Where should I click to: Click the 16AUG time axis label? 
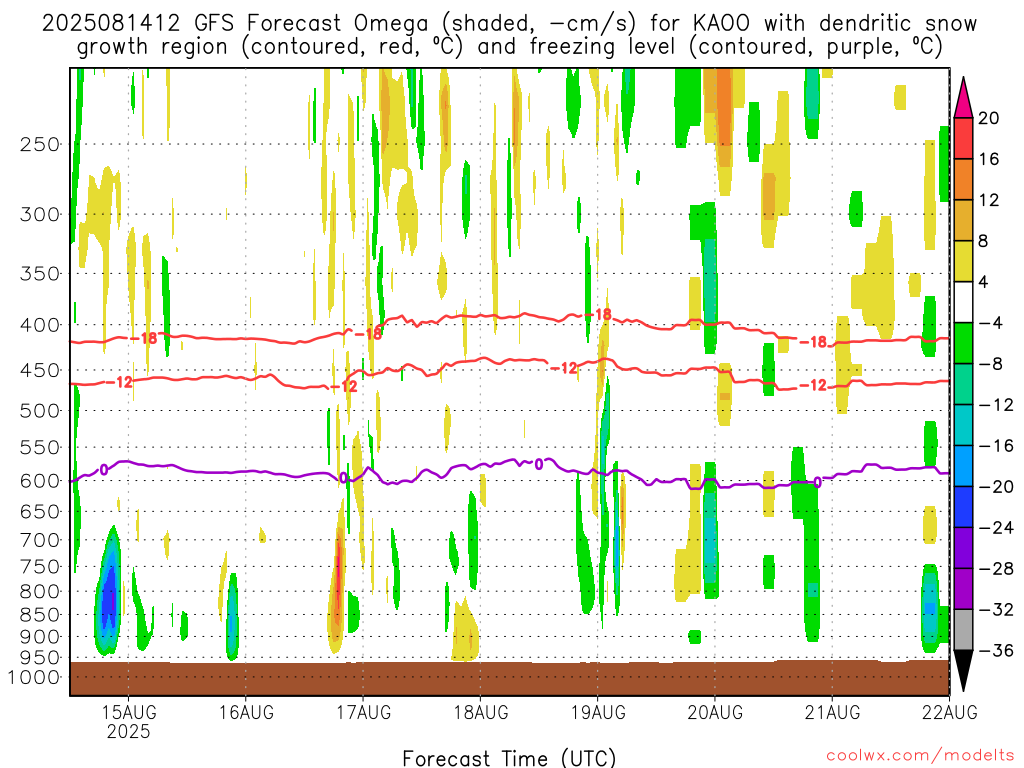click(246, 711)
